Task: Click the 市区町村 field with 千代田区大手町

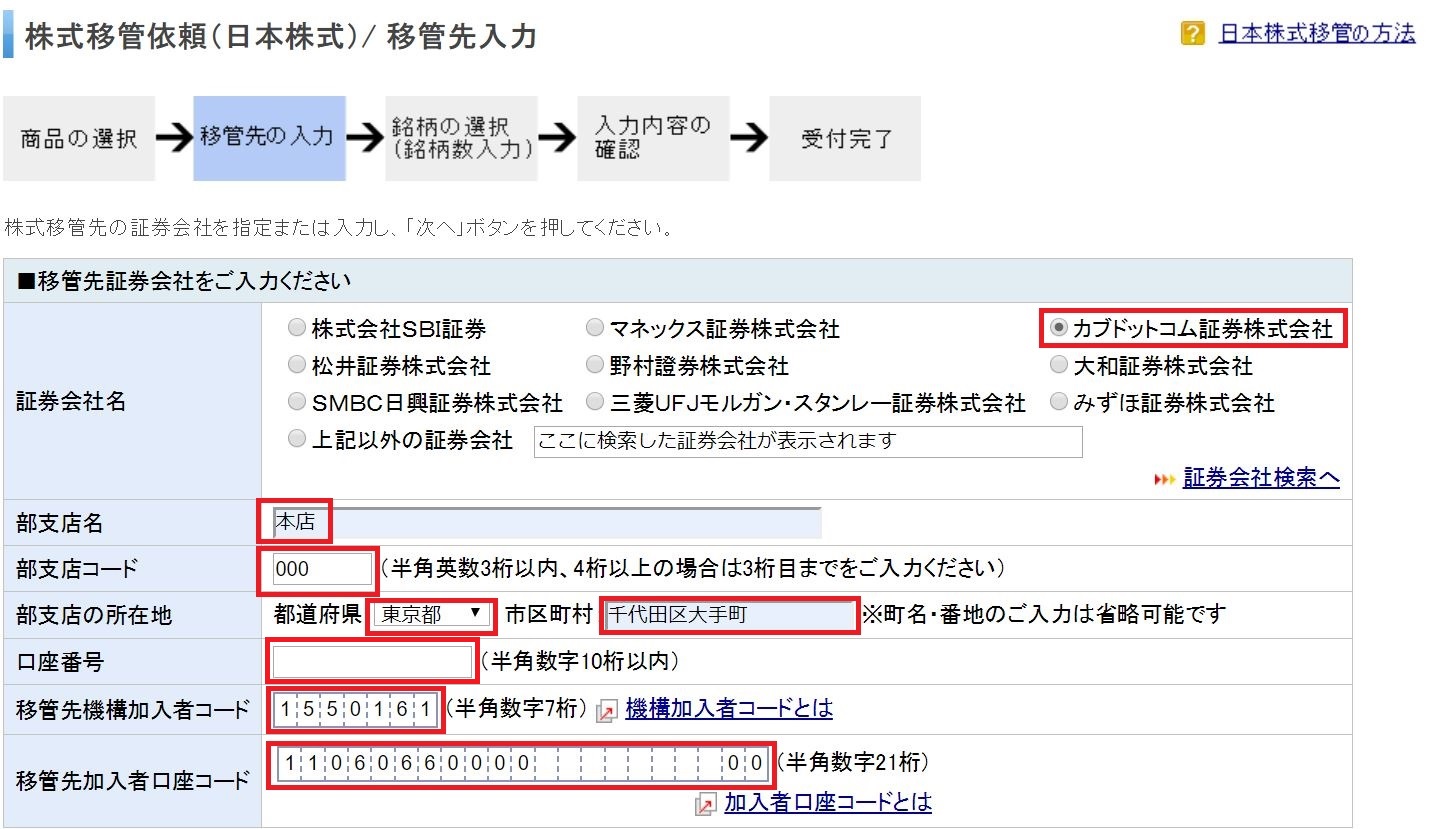Action: point(731,615)
